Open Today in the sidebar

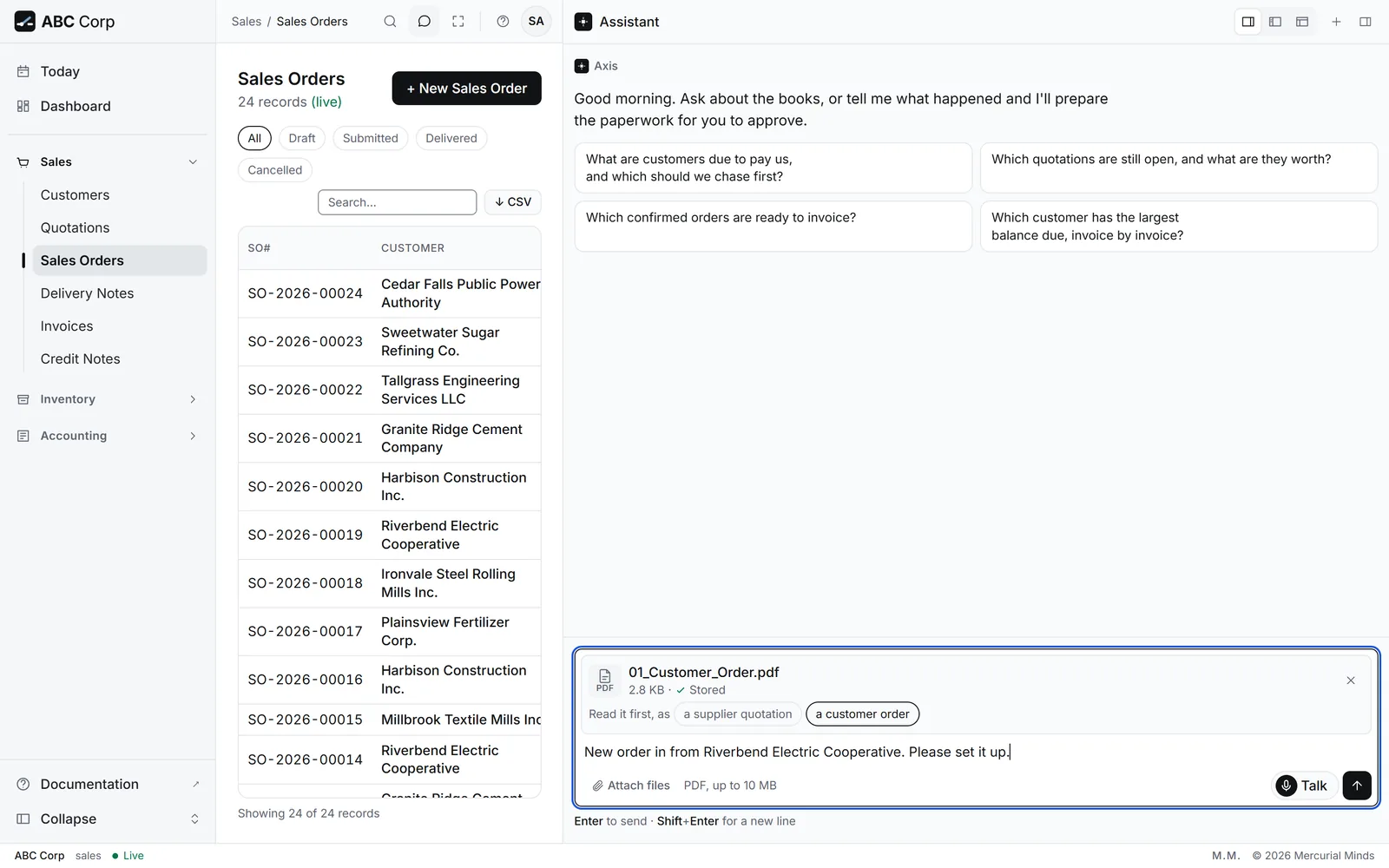(x=108, y=72)
